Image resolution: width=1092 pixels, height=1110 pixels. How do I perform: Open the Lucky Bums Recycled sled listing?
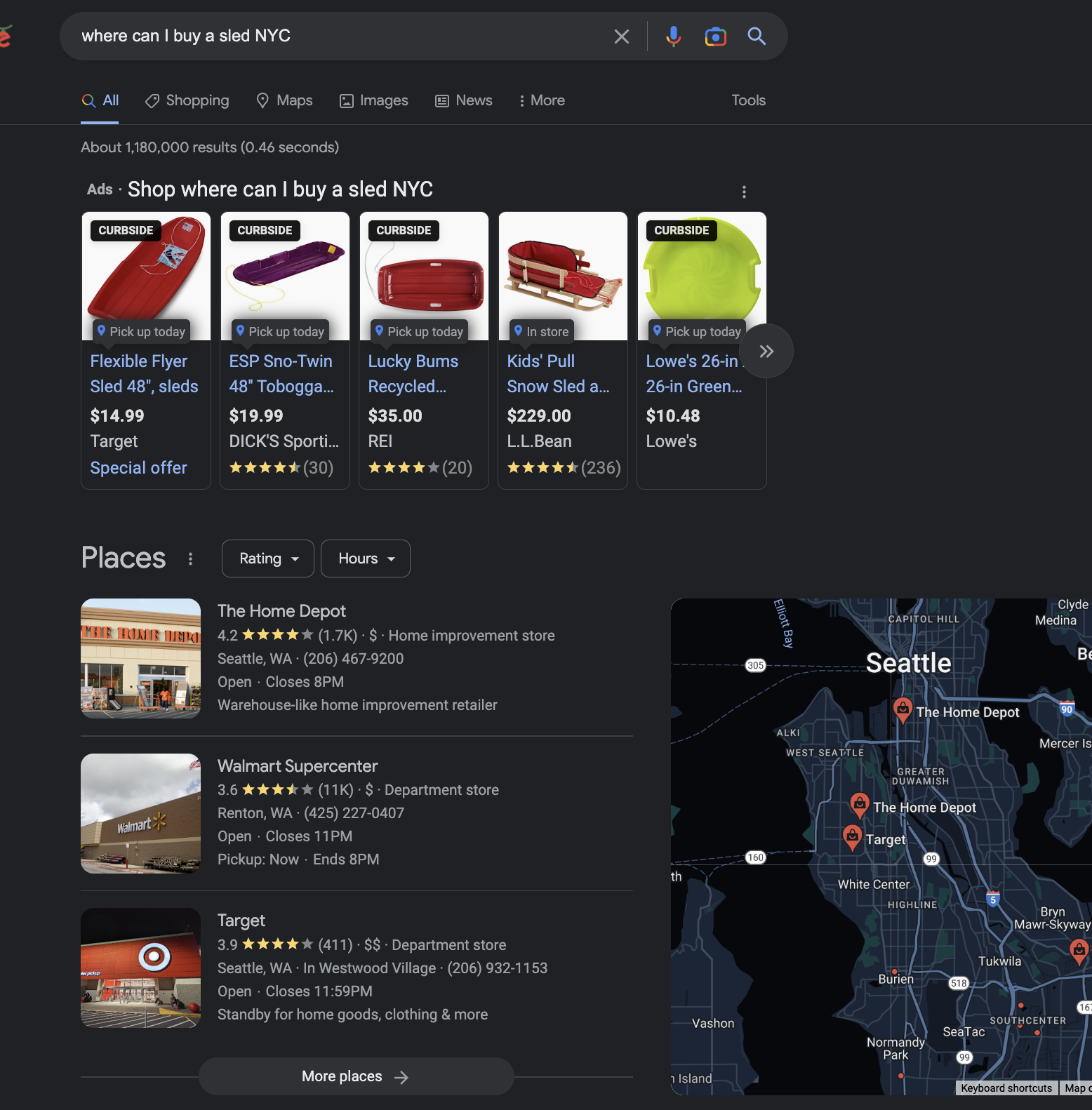tap(413, 374)
